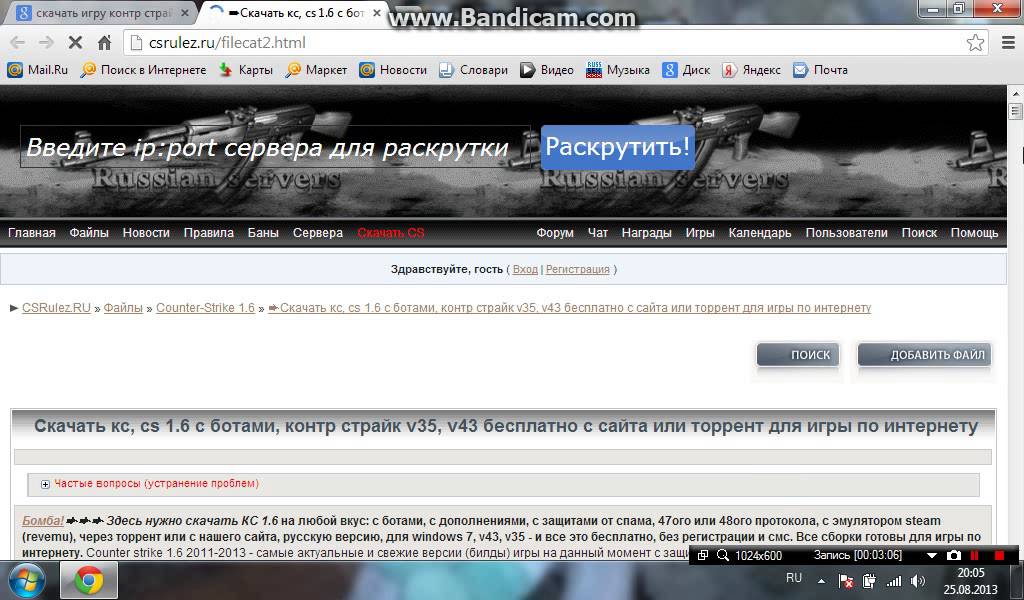1024x600 pixels.
Task: Click the Регистрация link
Action: pyautogui.click(x=577, y=269)
